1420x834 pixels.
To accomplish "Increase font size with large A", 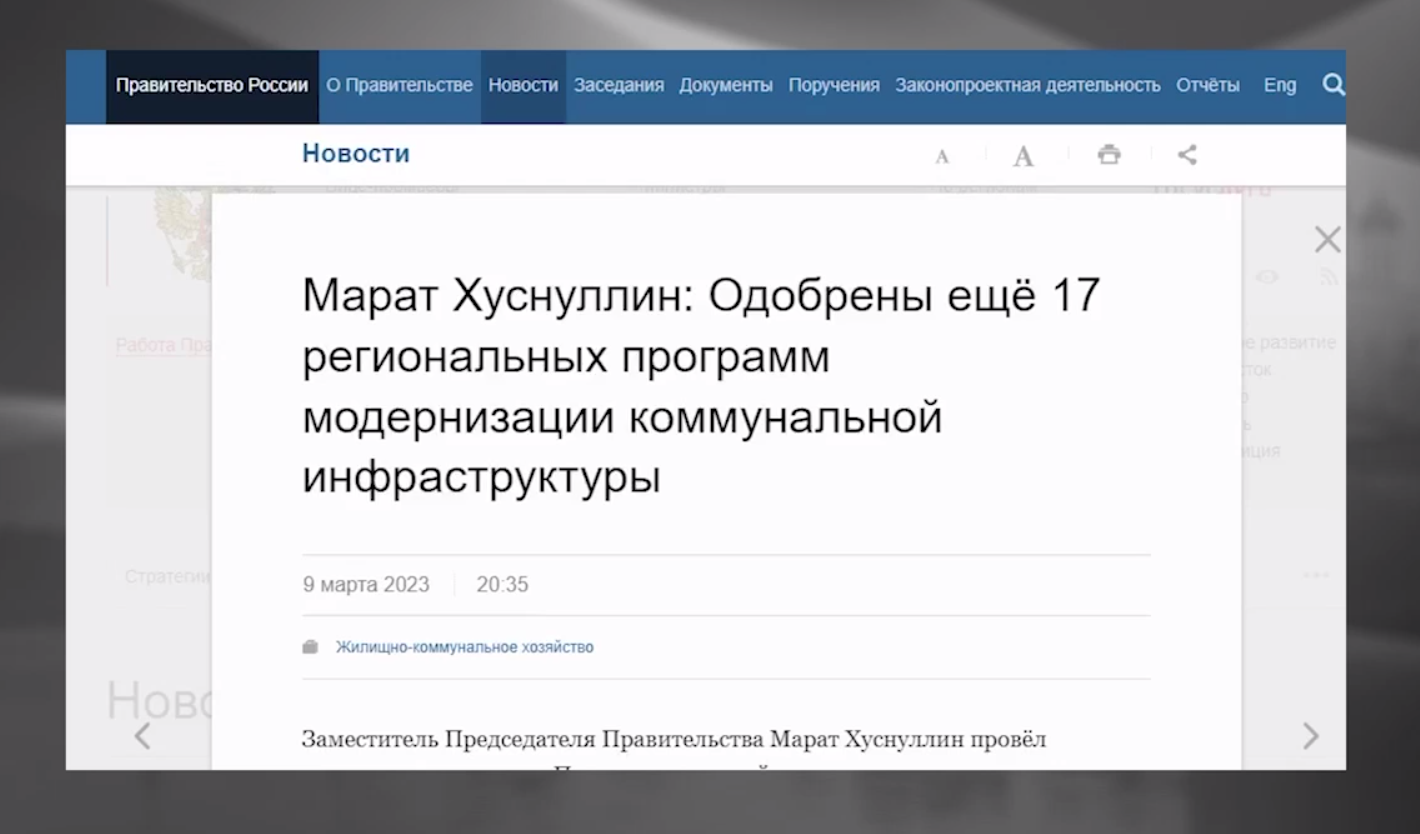I will pos(1023,156).
